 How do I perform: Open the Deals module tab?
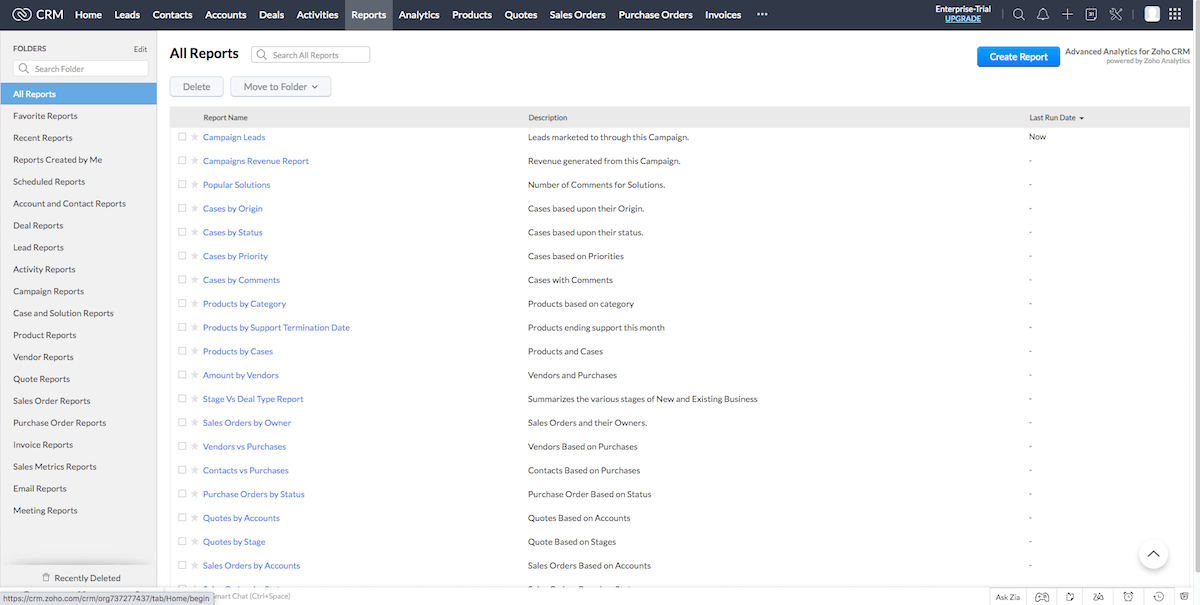tap(271, 15)
